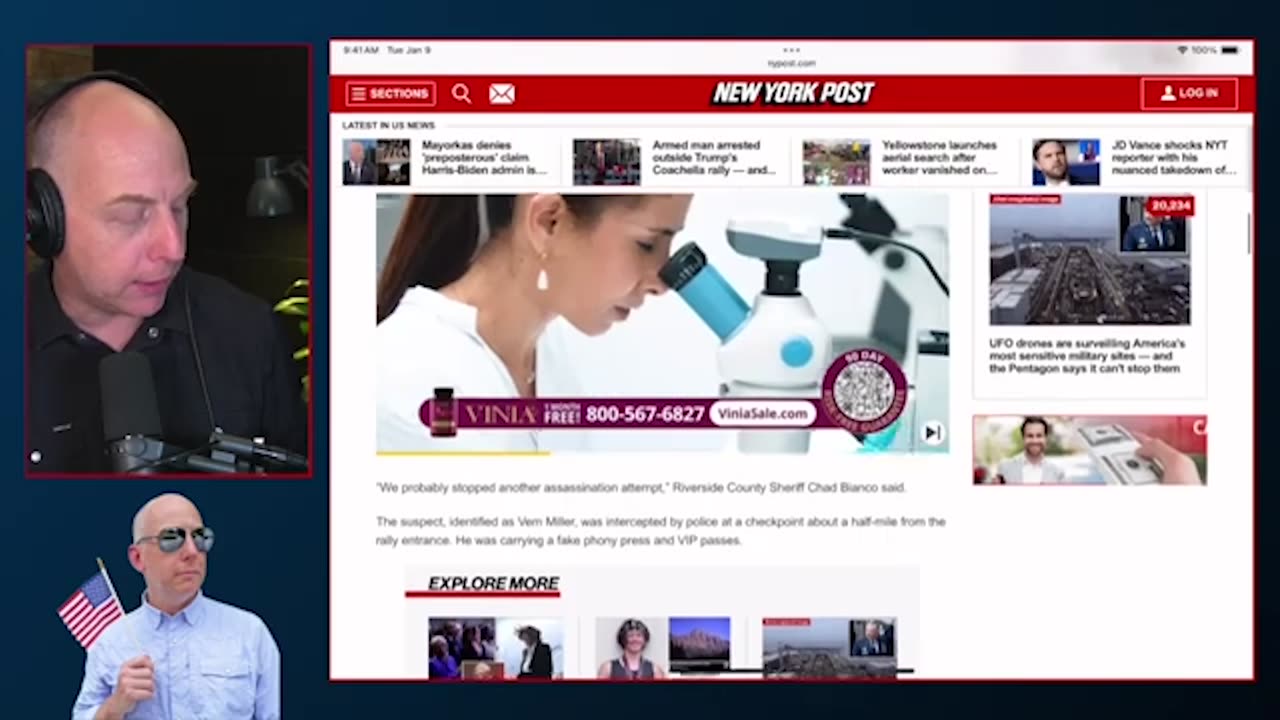Click the Log In button
The image size is (1280, 720).
1189,94
